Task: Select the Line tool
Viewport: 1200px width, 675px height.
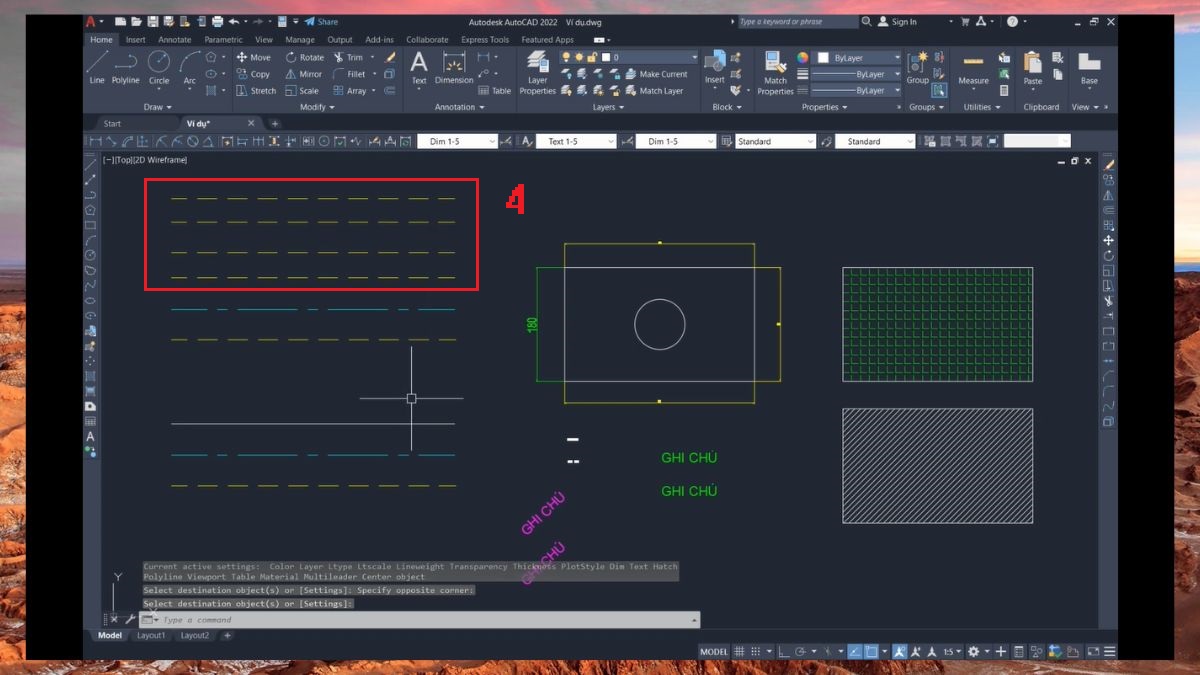Action: (x=97, y=67)
